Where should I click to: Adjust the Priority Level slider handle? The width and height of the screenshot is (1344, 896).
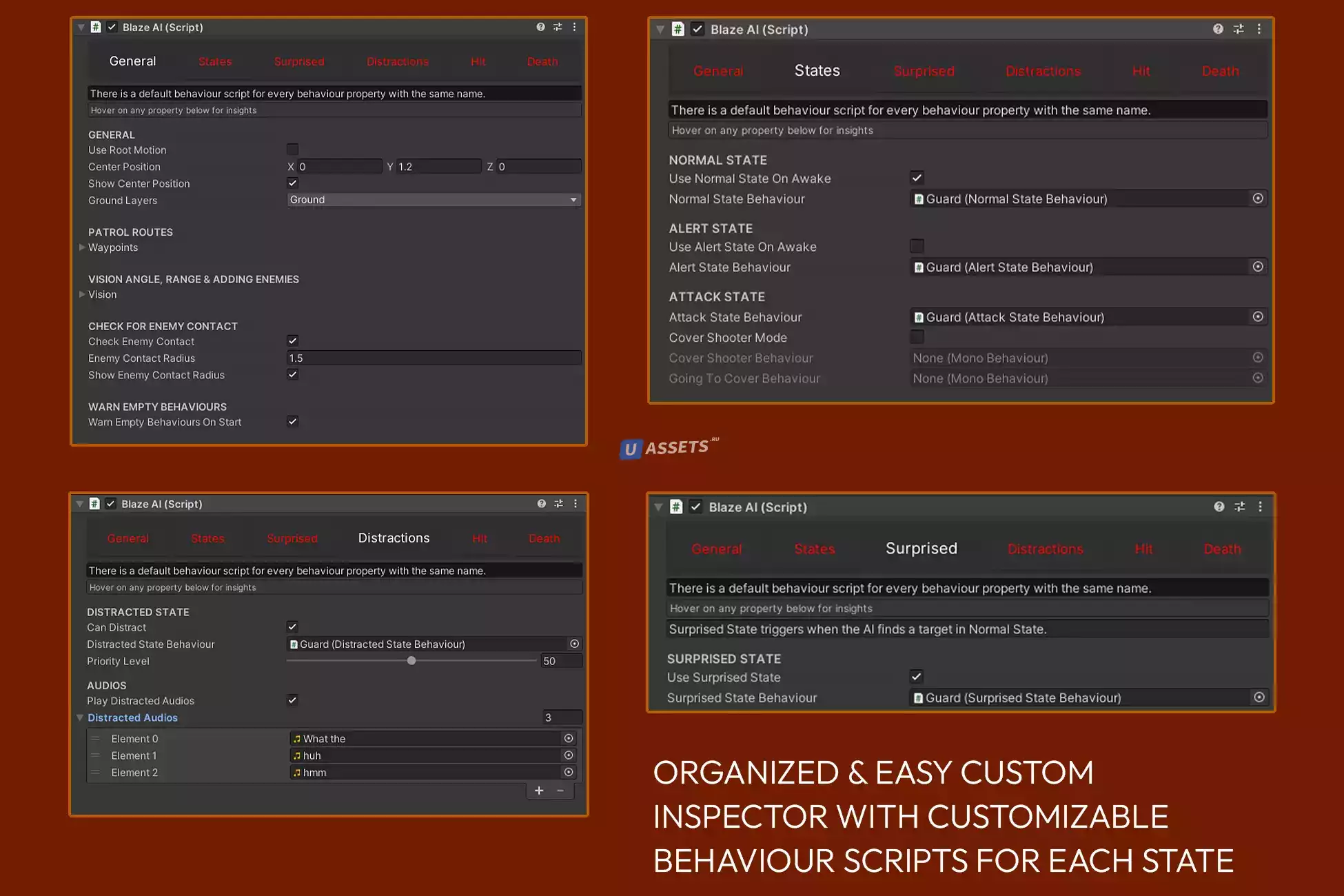411,660
